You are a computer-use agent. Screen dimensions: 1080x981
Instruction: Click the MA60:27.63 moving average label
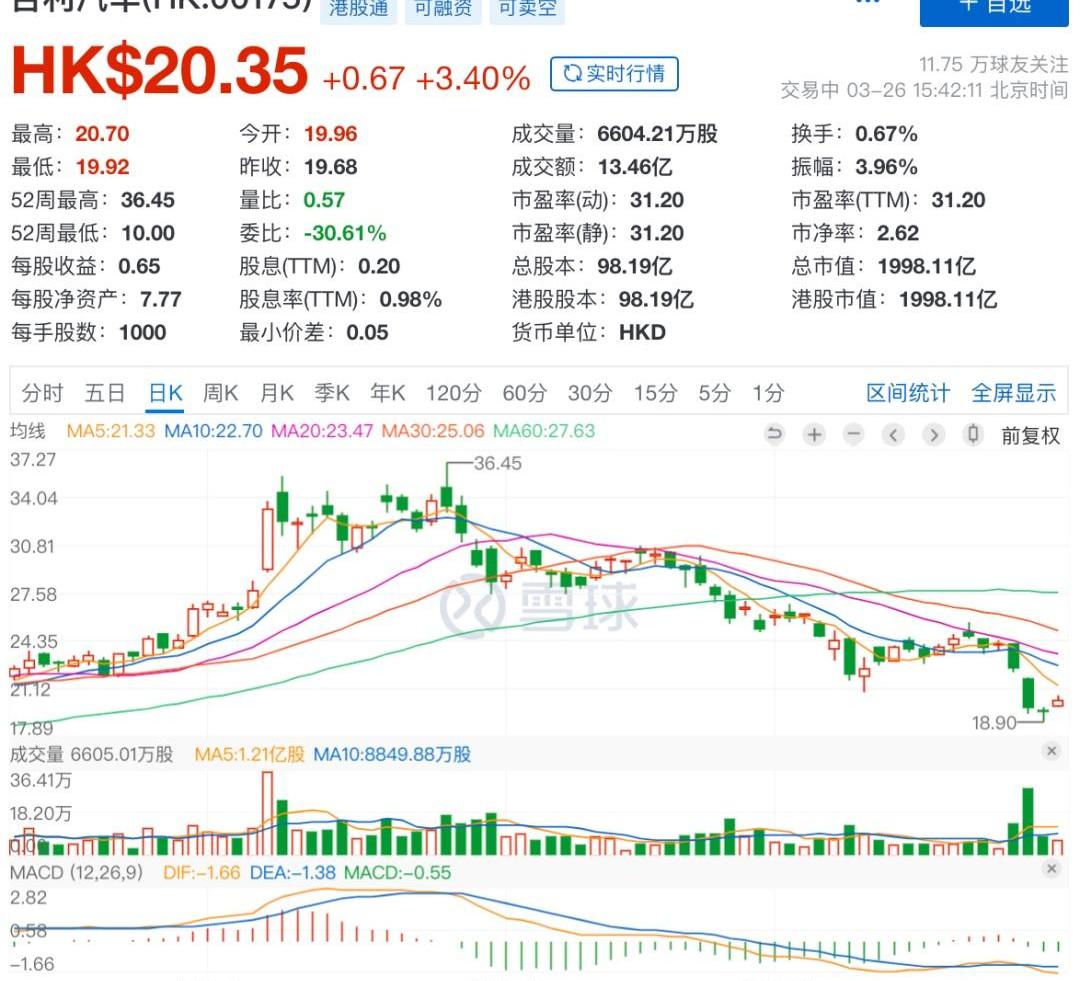point(543,431)
